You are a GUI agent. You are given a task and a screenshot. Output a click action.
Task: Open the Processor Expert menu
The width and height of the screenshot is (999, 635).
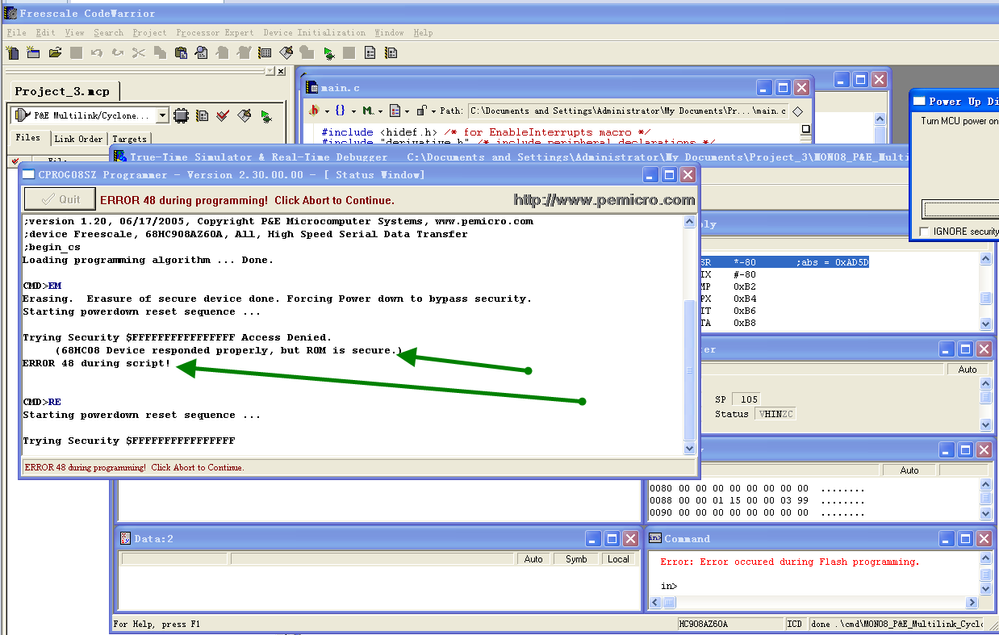[215, 32]
